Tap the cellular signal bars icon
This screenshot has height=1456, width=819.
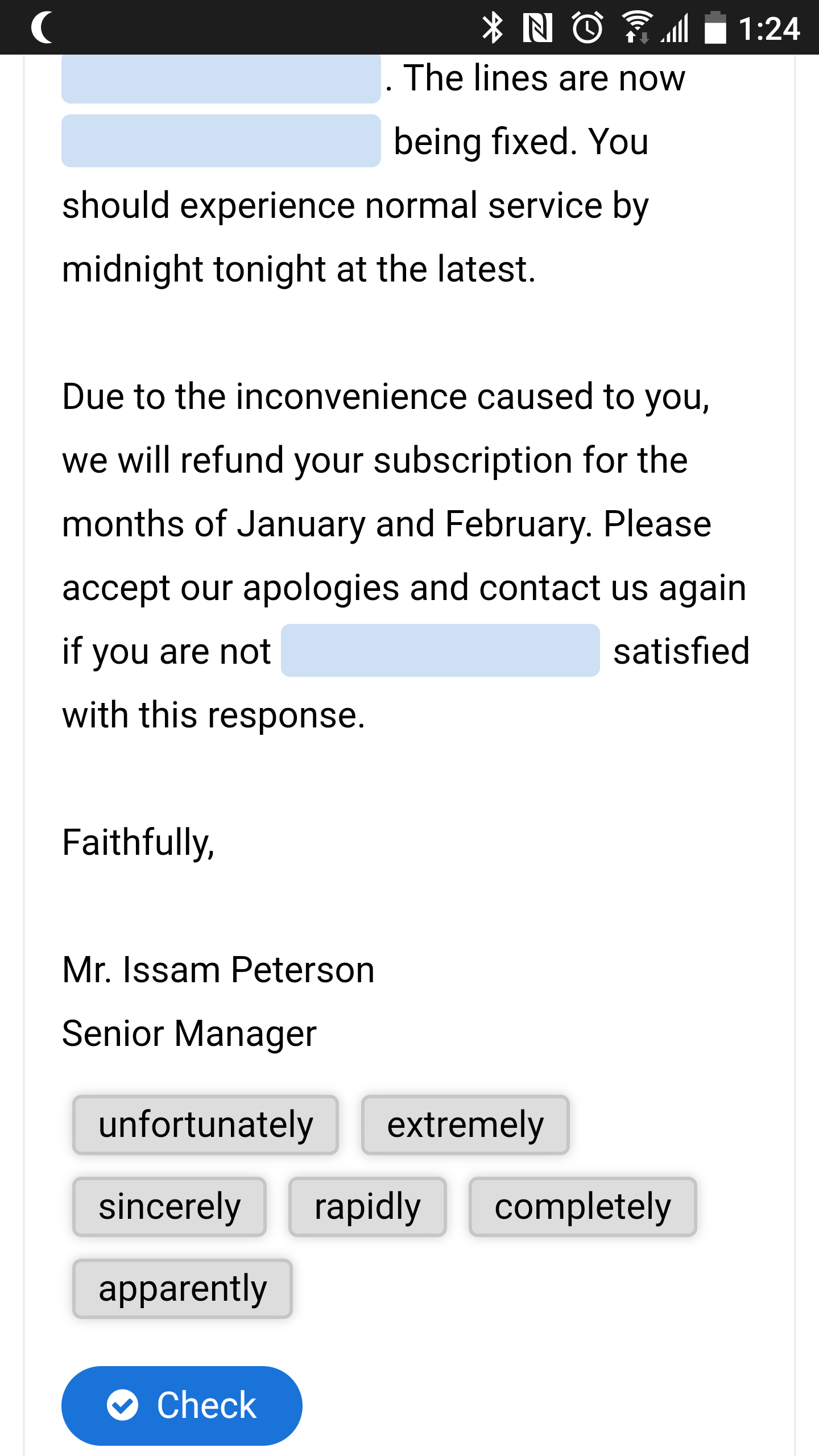click(x=676, y=28)
